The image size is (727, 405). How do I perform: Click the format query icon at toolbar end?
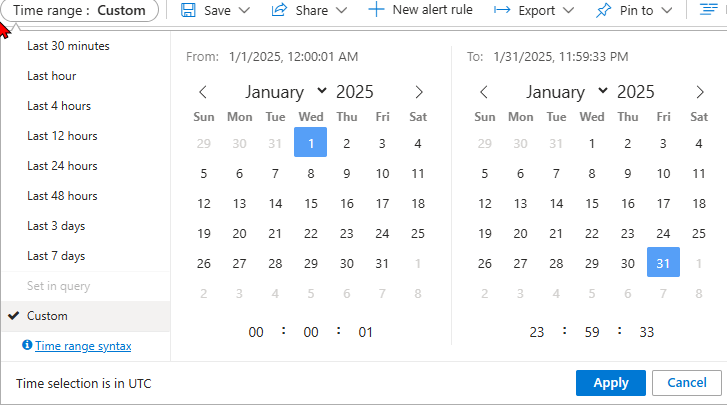708,10
